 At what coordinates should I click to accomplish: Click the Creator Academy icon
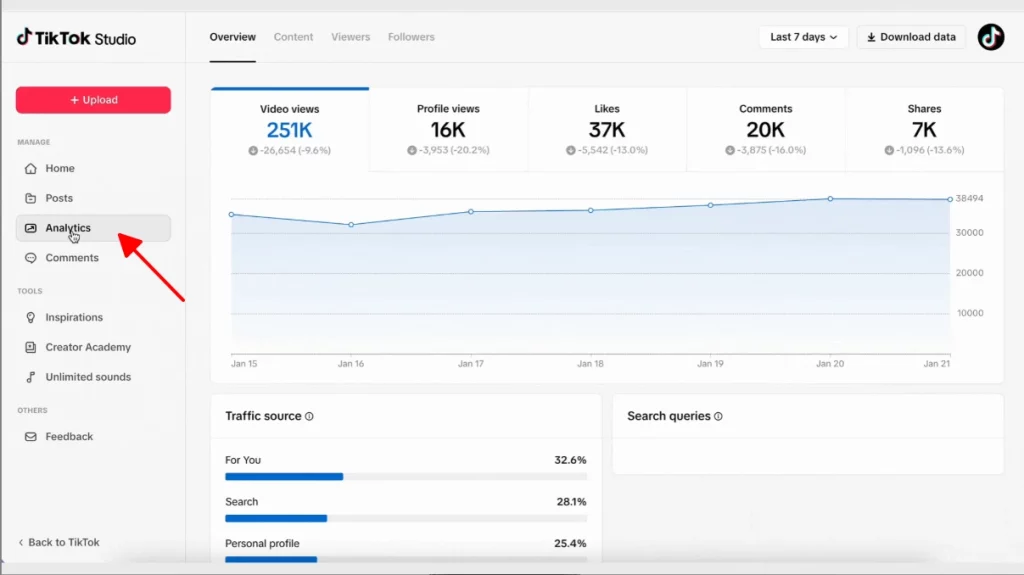coord(31,347)
